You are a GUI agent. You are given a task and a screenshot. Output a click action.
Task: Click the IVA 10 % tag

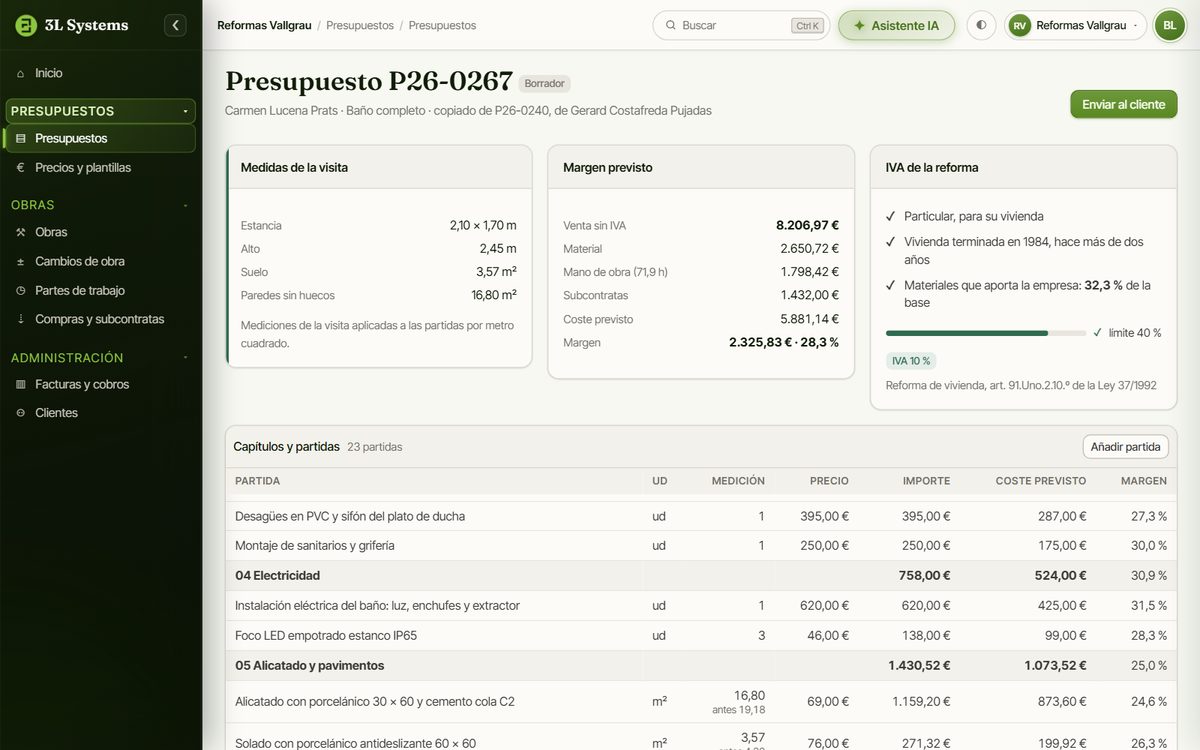coord(911,361)
